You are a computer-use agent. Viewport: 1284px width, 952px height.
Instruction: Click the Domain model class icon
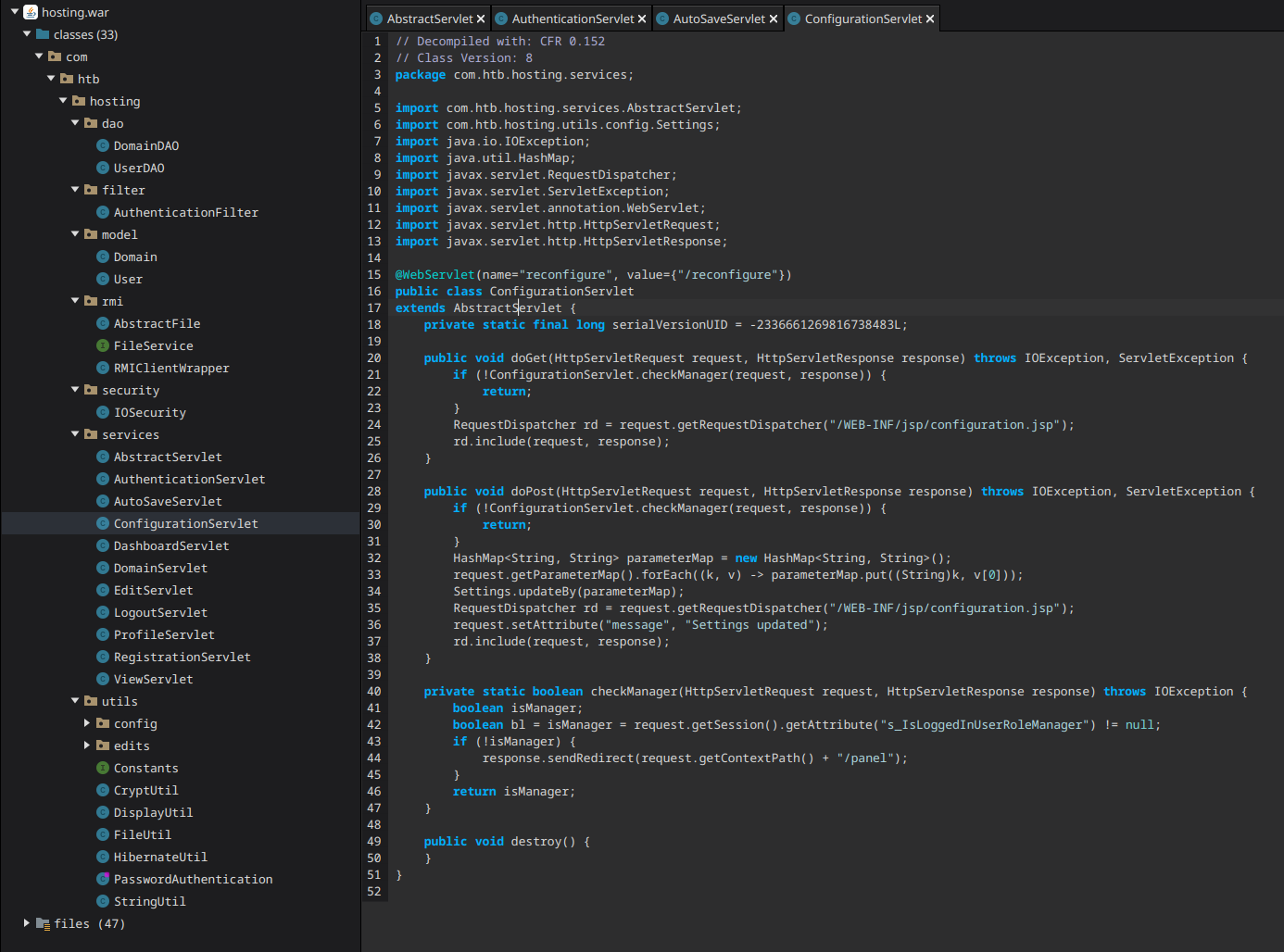tap(103, 257)
